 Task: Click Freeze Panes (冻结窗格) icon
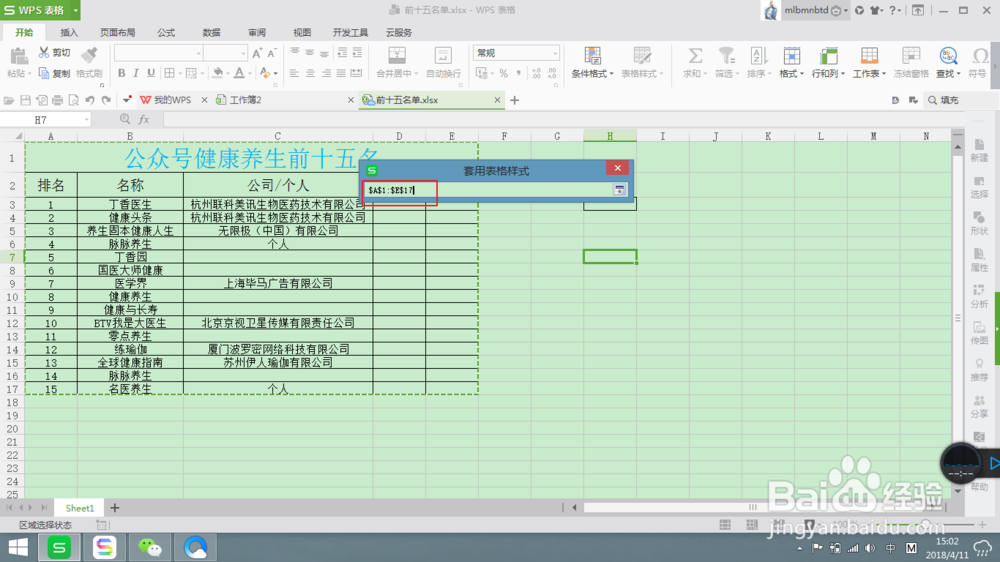click(x=911, y=56)
